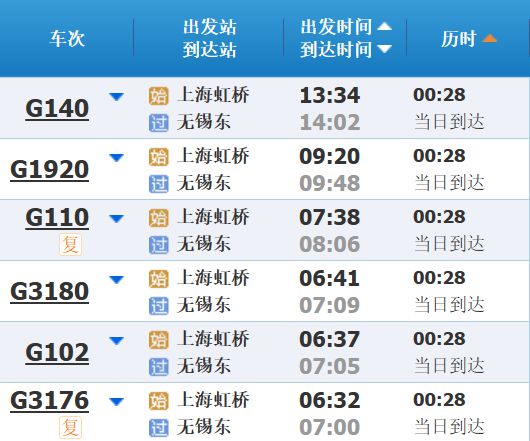
Task: Click the 始 icon in the G3176 row
Action: tap(159, 401)
